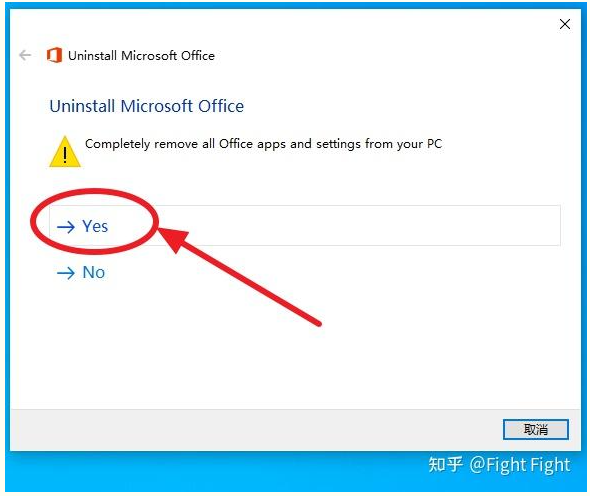
Task: Click the red annotation arrow head
Action: point(173,239)
